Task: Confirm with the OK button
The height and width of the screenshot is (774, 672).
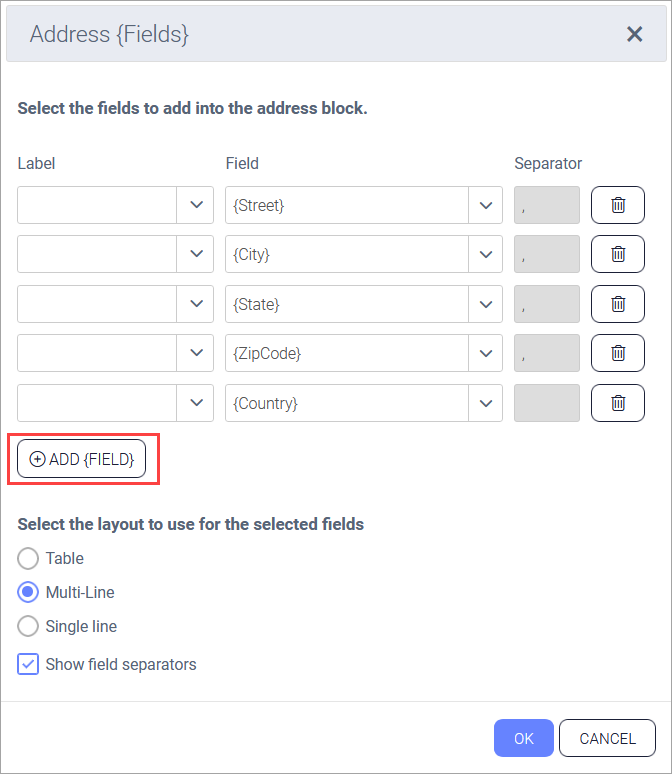Action: tap(524, 739)
